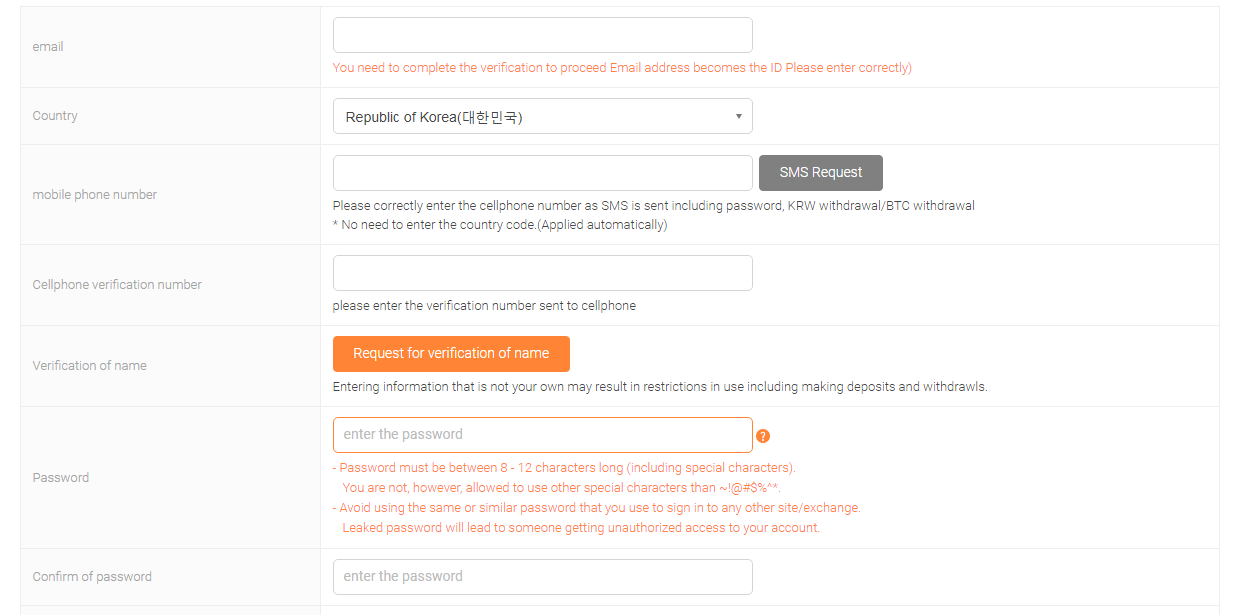
Task: Click the Confirm of password input field
Action: pyautogui.click(x=542, y=576)
